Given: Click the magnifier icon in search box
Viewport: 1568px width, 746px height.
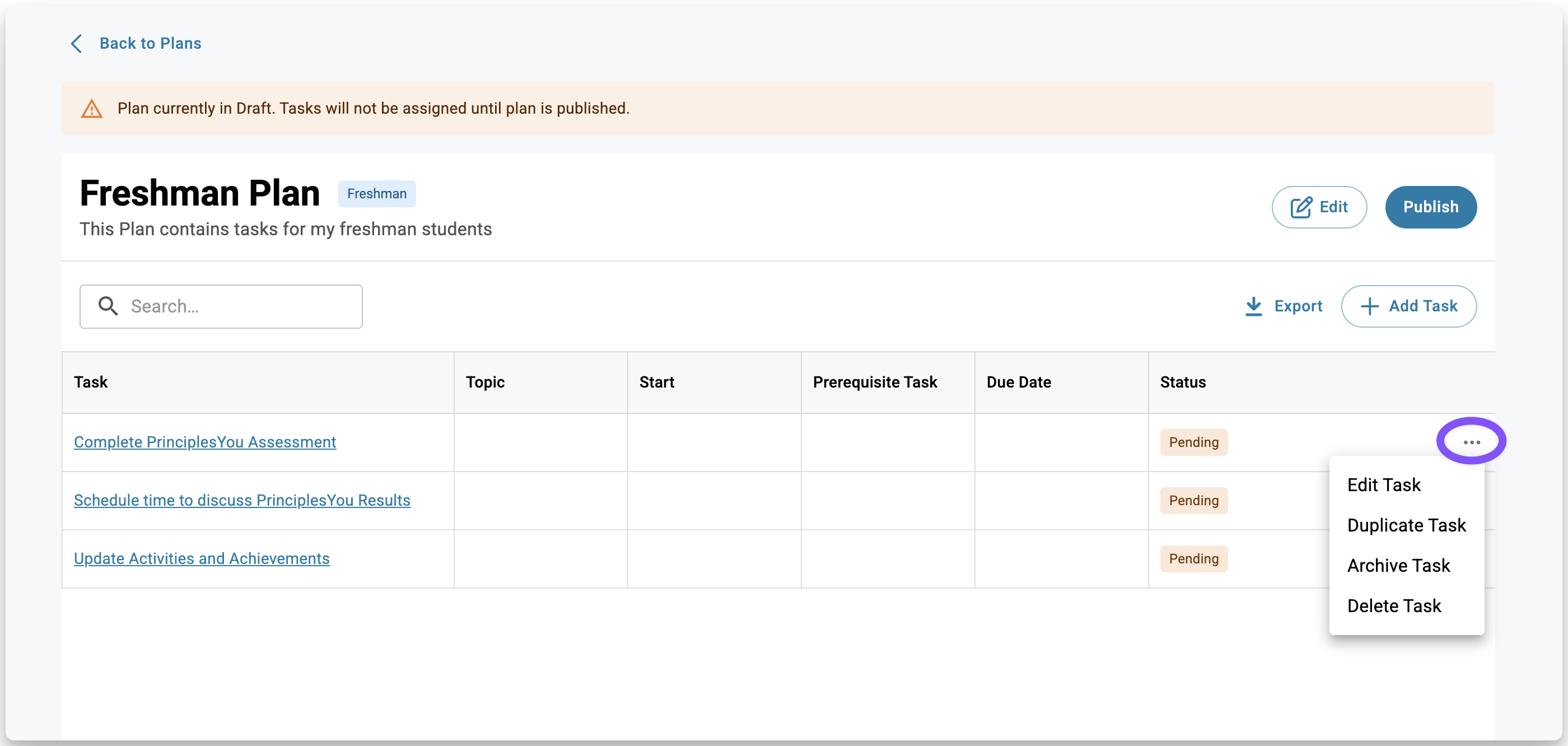Looking at the screenshot, I should 108,306.
